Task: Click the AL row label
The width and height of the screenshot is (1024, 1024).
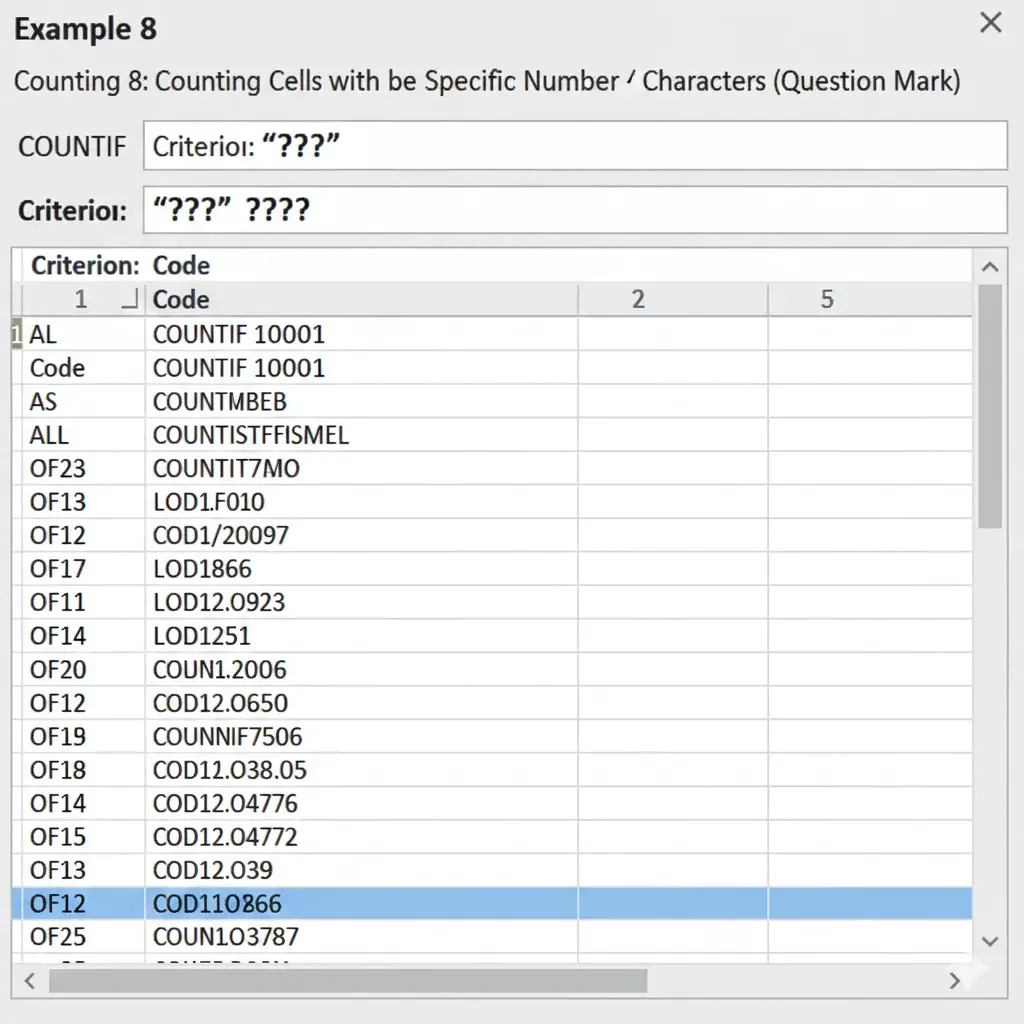Action: click(44, 334)
